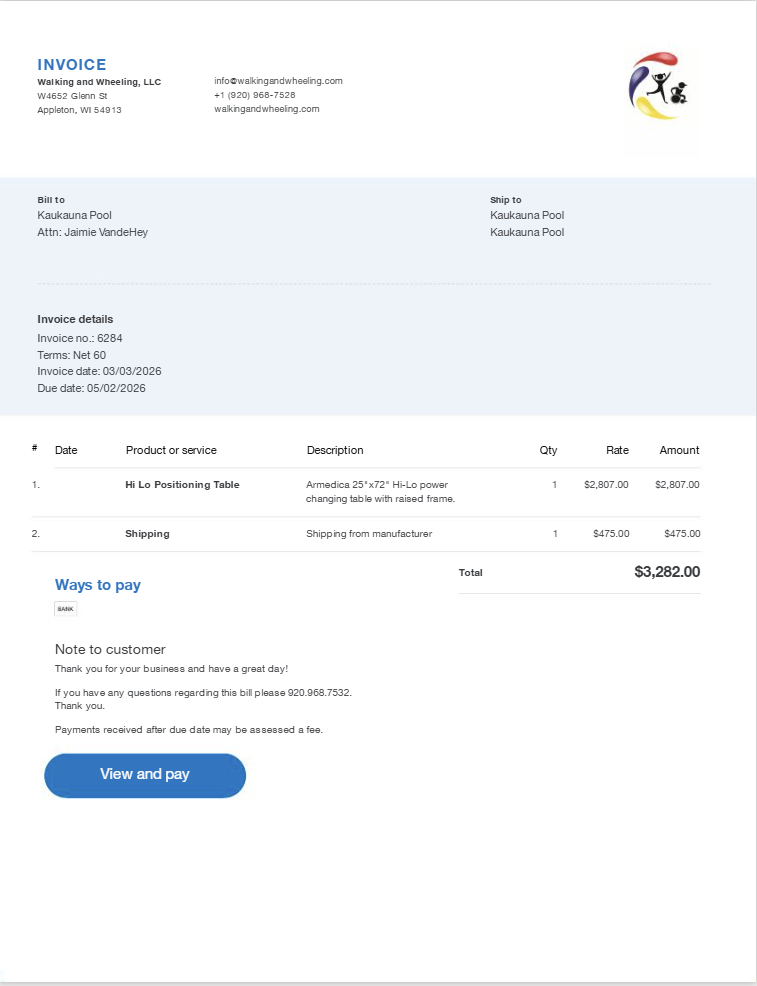Image resolution: width=757 pixels, height=986 pixels.
Task: Click the Description column header
Action: pos(335,450)
